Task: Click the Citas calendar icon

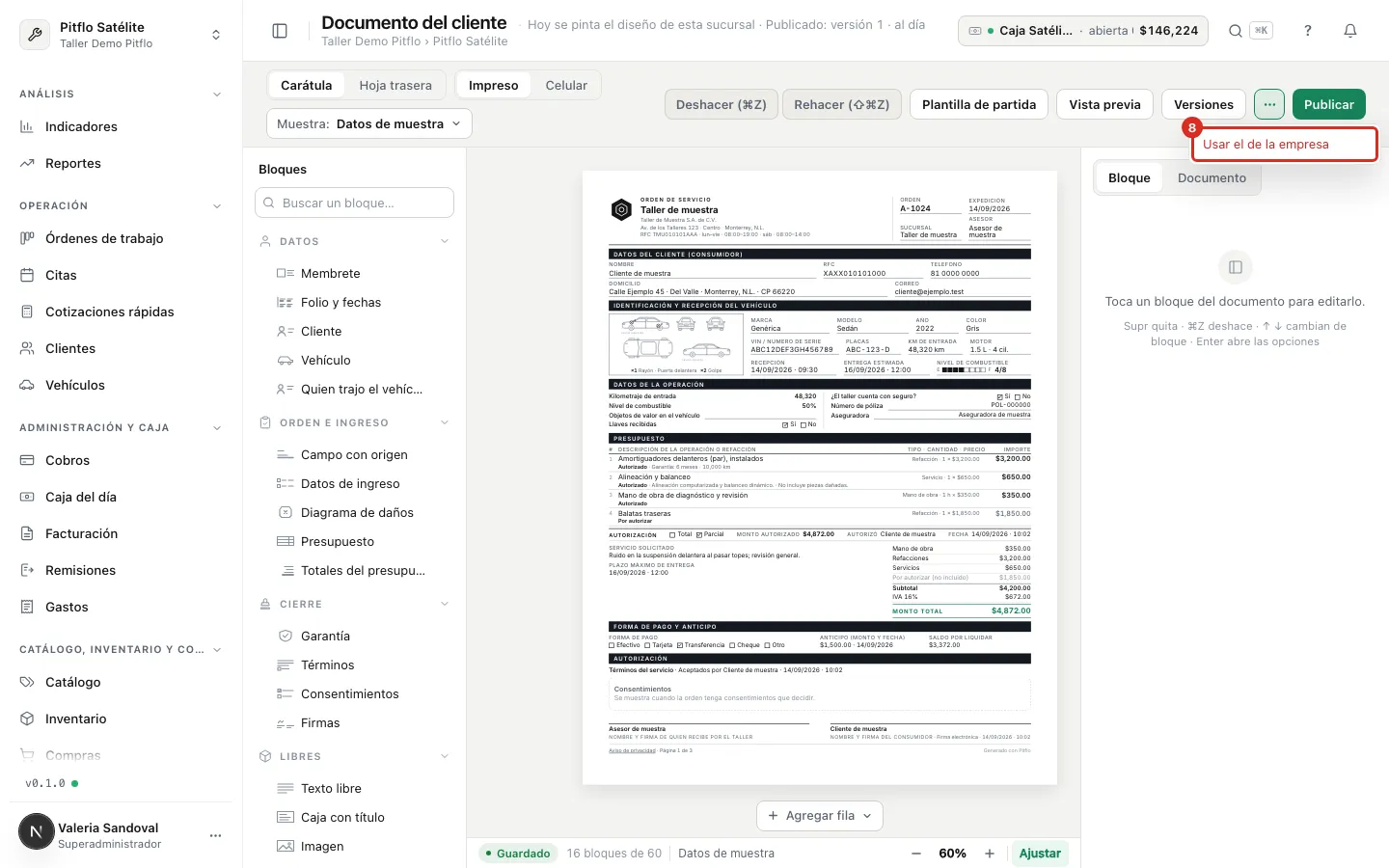Action: (x=27, y=275)
